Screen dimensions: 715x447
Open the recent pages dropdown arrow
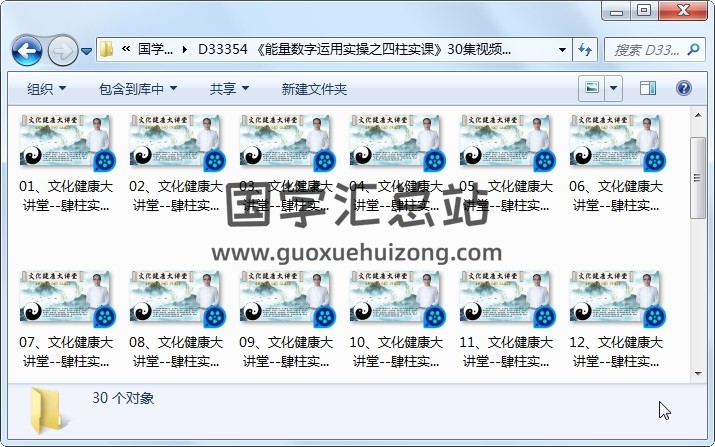pyautogui.click(x=87, y=50)
